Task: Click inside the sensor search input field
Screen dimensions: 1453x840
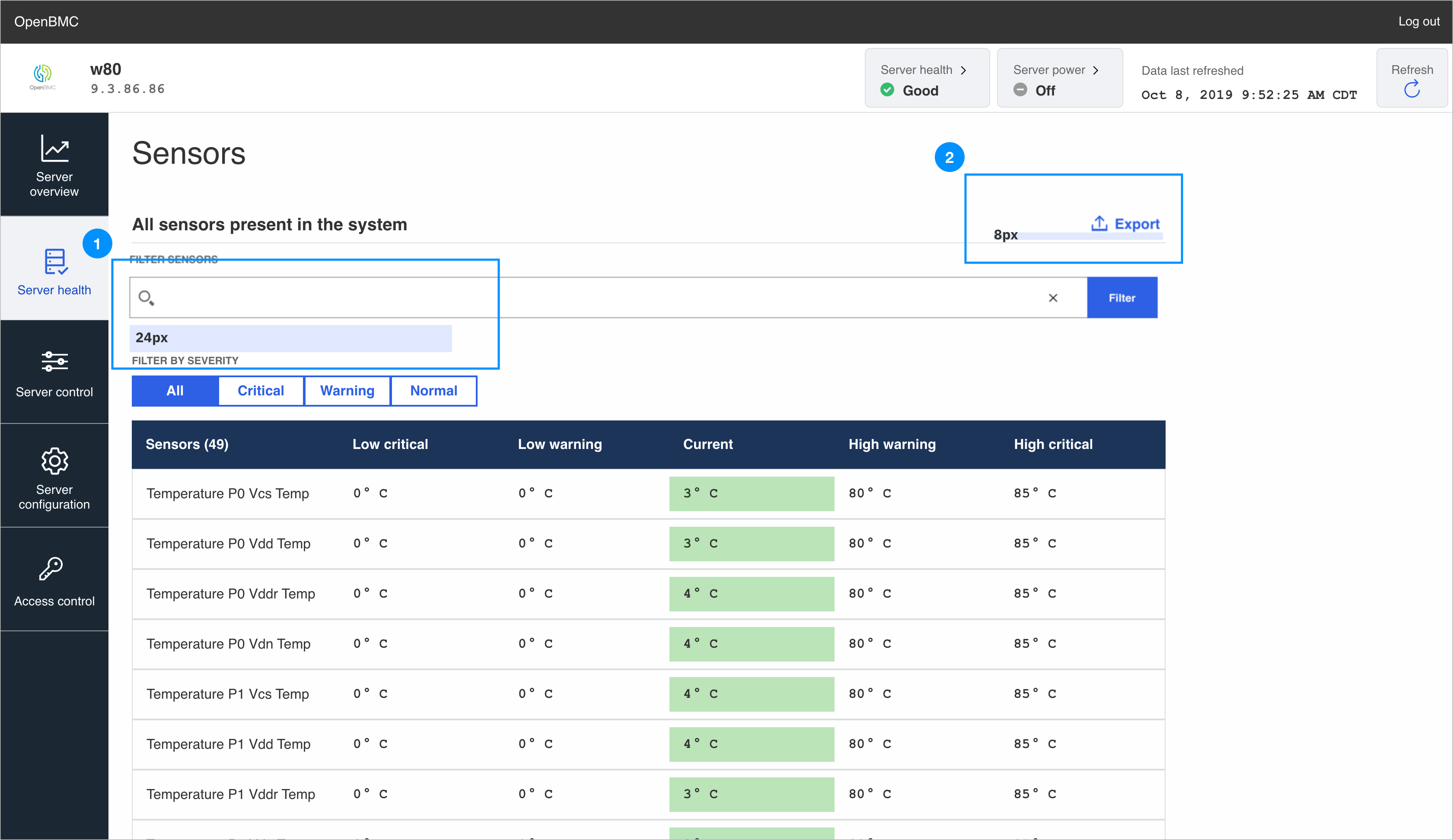Action: point(519,297)
